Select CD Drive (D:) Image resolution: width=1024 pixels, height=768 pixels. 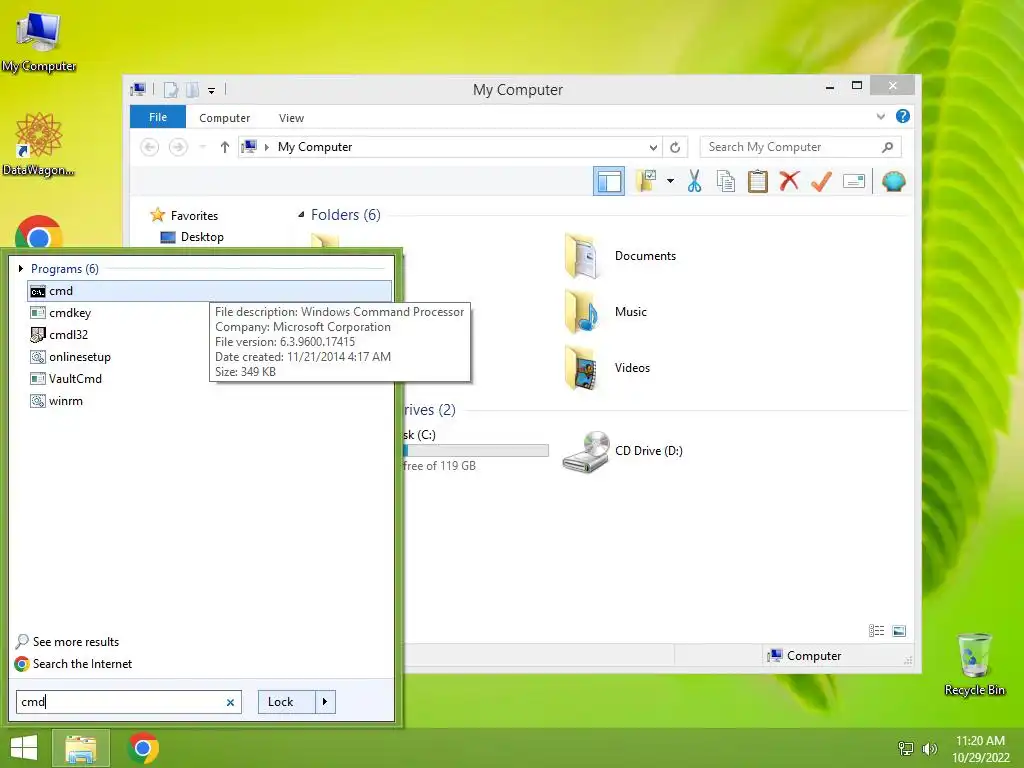[622, 451]
